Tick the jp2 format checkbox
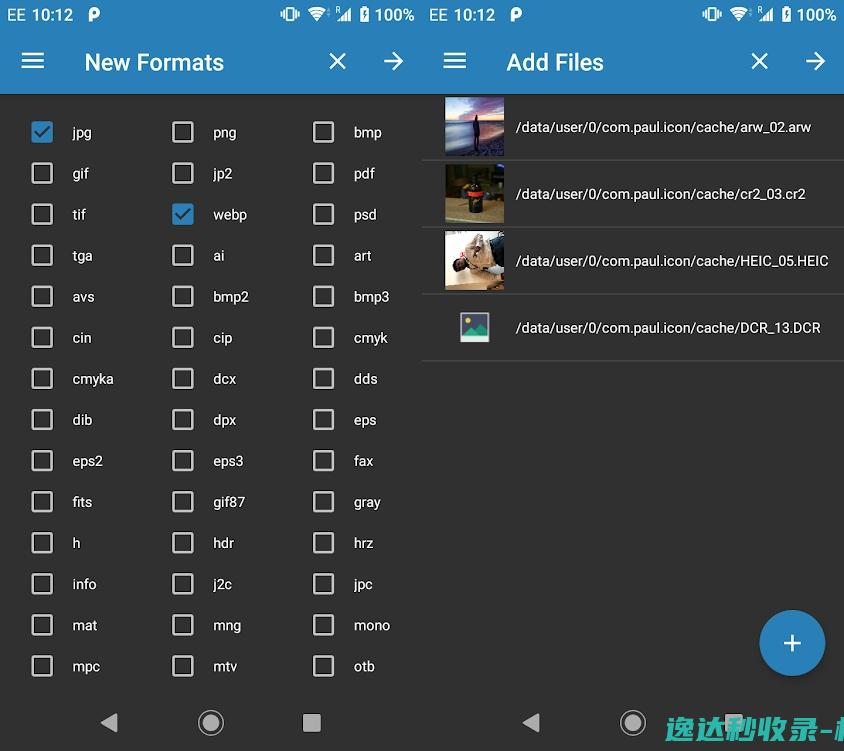The height and width of the screenshot is (751, 844). (x=182, y=173)
